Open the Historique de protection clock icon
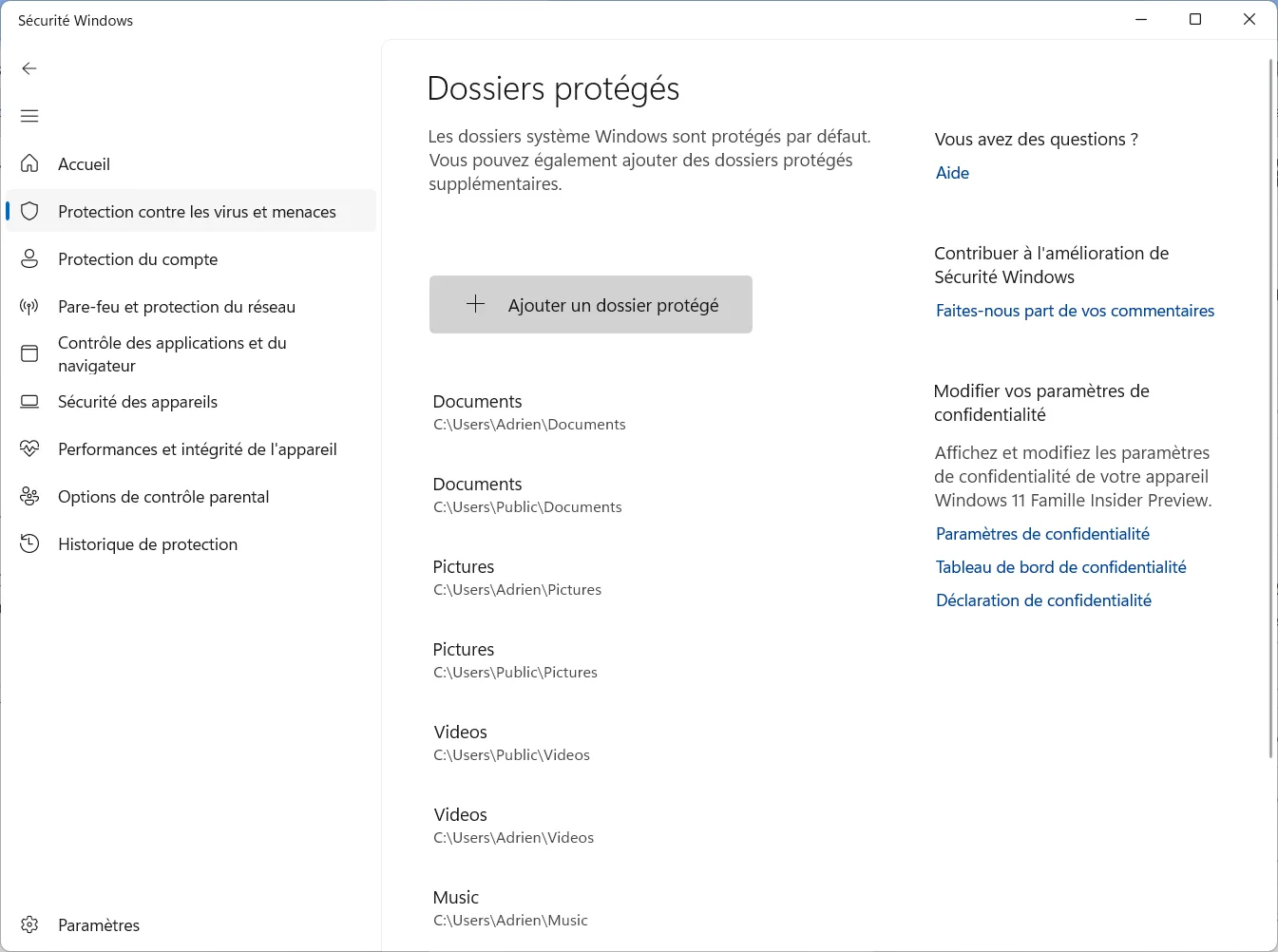This screenshot has height=952, width=1278. 29,543
